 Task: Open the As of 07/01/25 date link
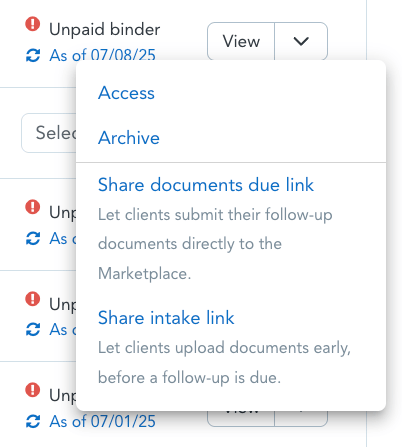coord(103,421)
